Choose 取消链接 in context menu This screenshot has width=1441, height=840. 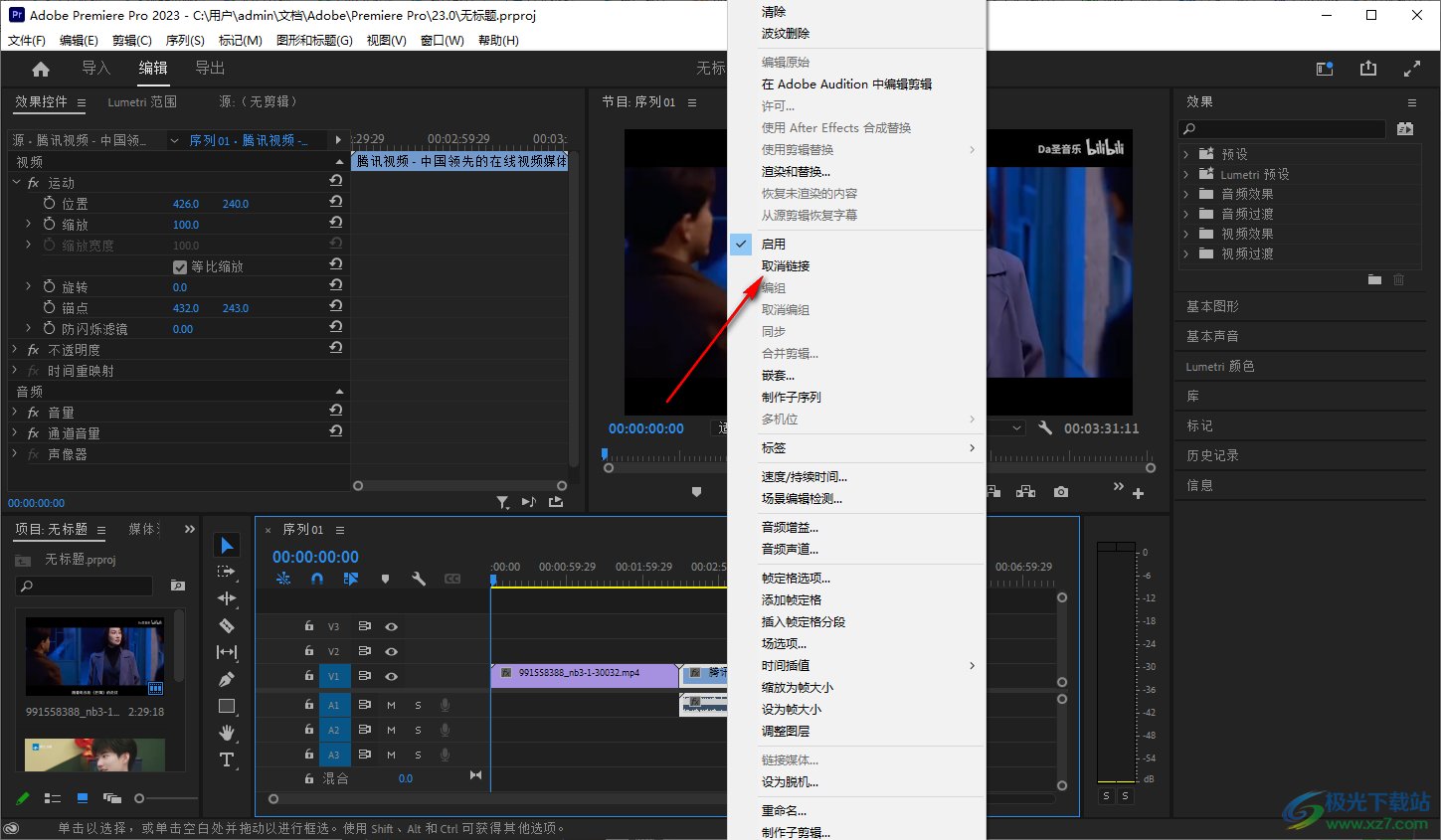[786, 265]
